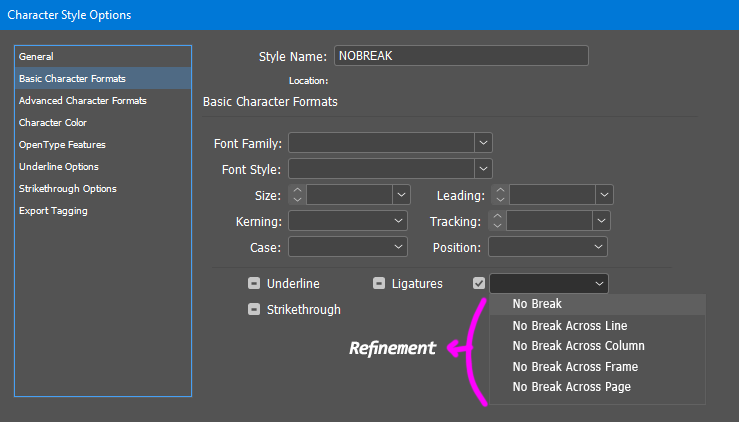Open the Kerning dropdown arrow

(399, 221)
